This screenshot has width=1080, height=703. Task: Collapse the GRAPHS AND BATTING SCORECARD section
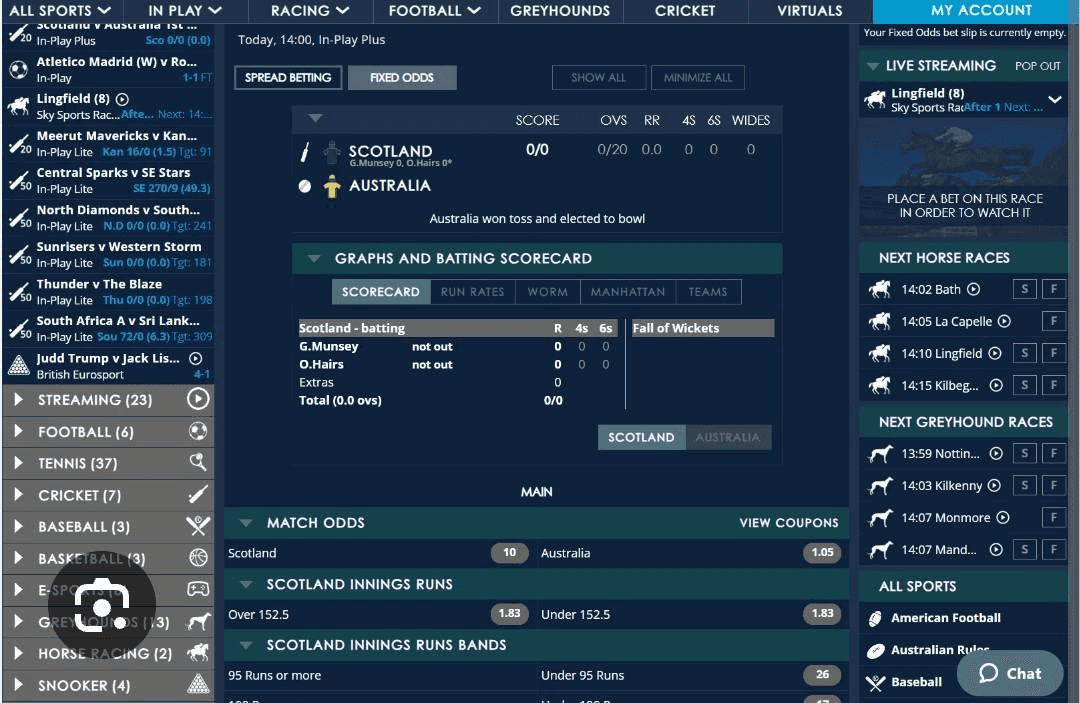[x=312, y=258]
